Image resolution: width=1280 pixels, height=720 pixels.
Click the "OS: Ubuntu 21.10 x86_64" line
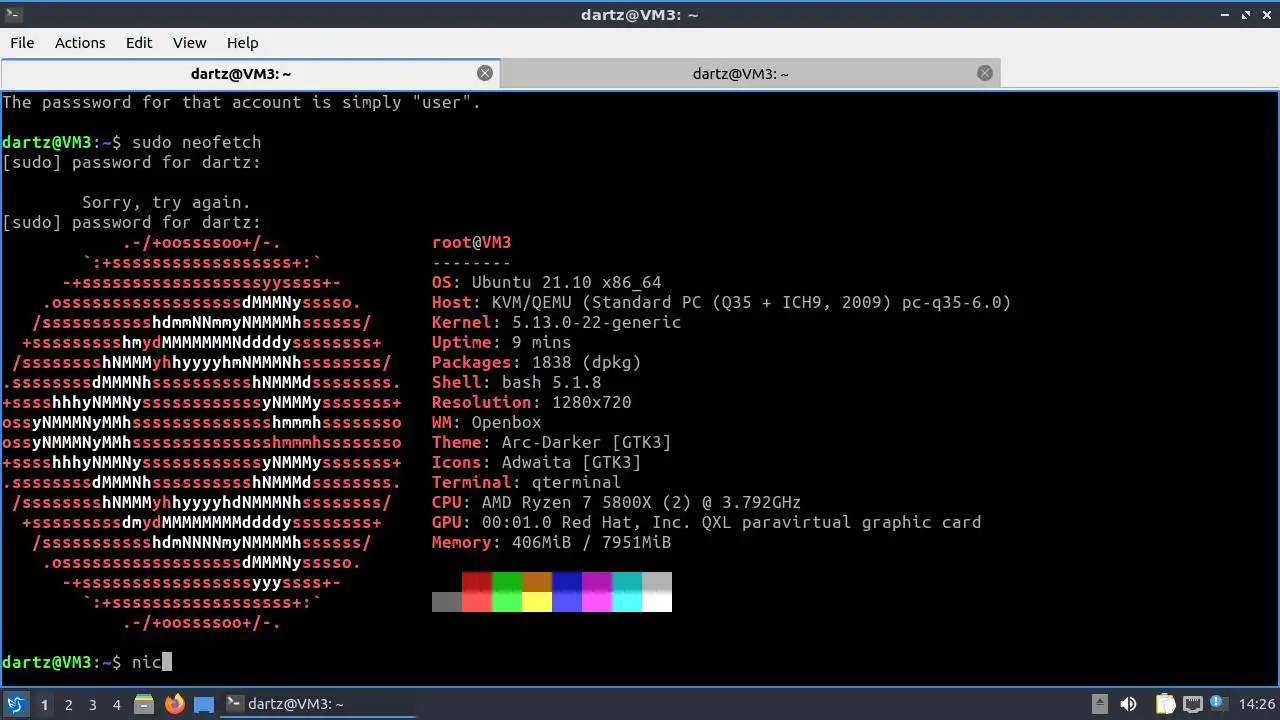point(547,282)
